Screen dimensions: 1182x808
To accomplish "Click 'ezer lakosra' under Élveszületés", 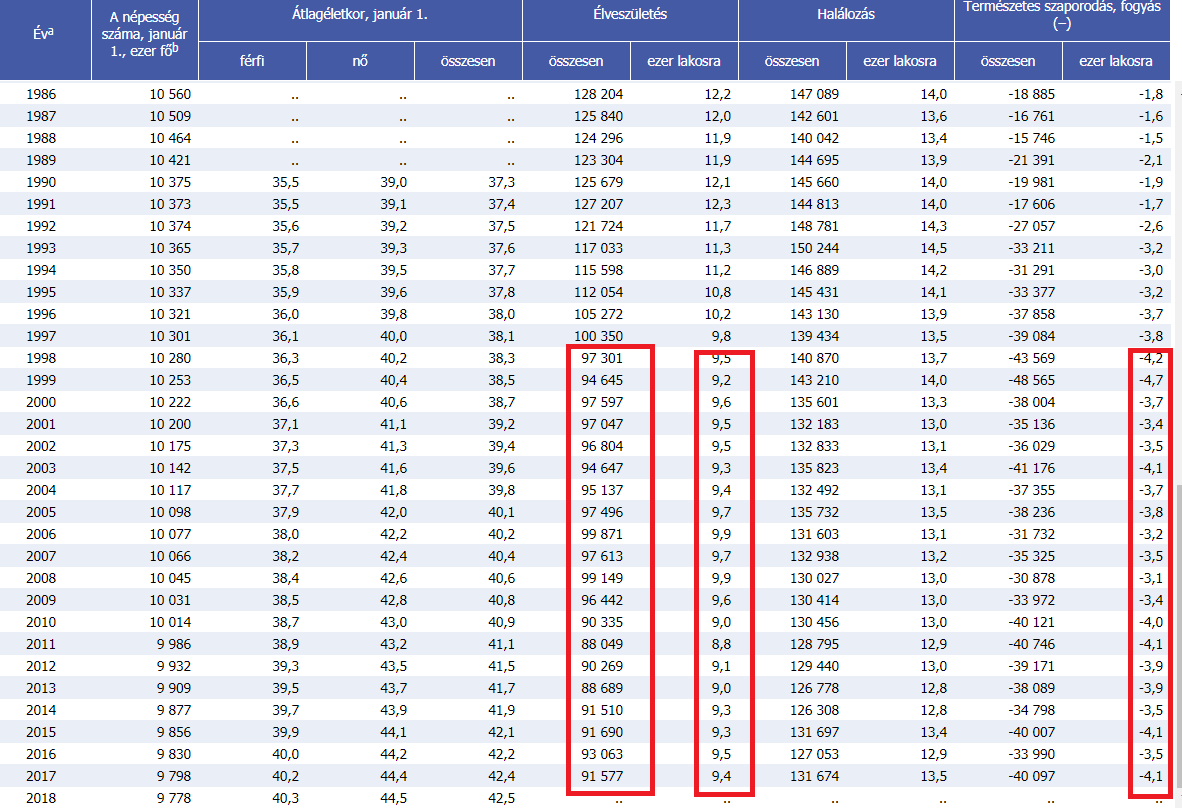I will [684, 61].
